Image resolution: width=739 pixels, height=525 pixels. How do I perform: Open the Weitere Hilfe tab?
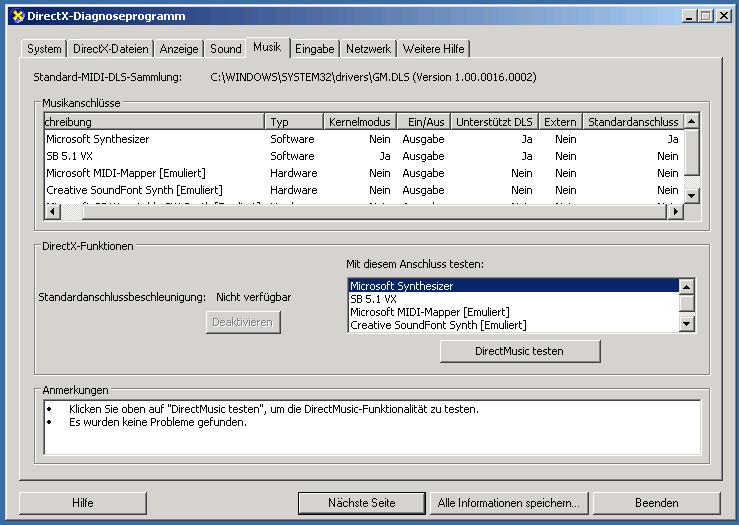pos(434,49)
